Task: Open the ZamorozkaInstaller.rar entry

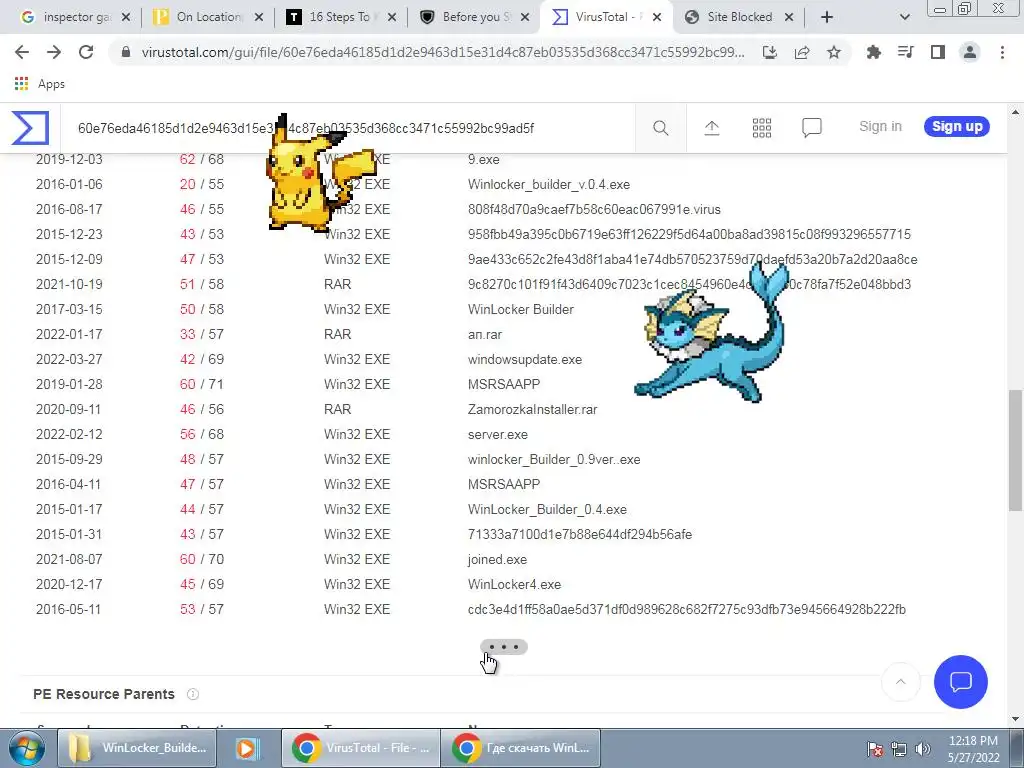Action: 532,409
